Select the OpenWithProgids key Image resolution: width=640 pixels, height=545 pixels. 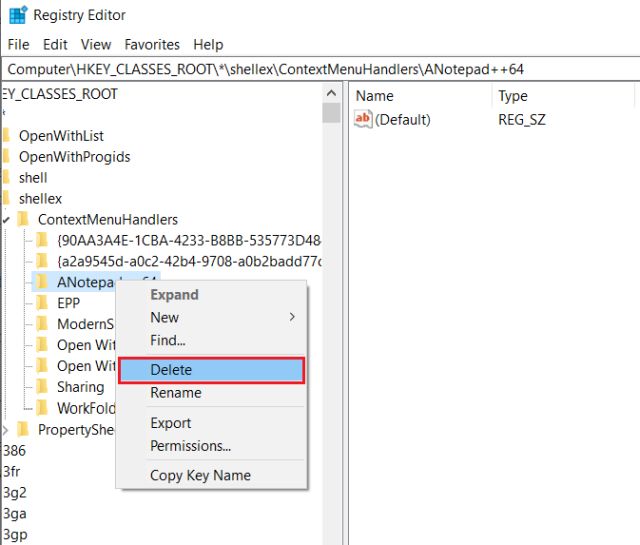(x=75, y=157)
